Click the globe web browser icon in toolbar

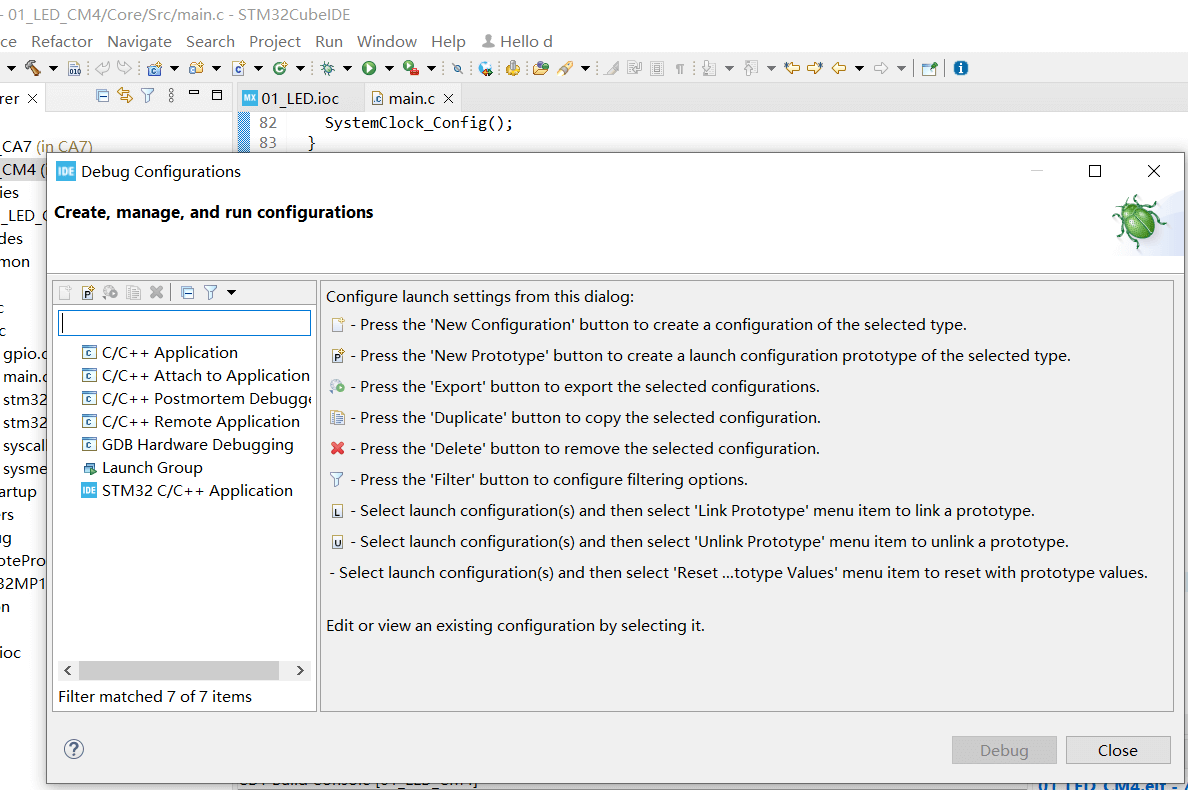pyautogui.click(x=486, y=69)
